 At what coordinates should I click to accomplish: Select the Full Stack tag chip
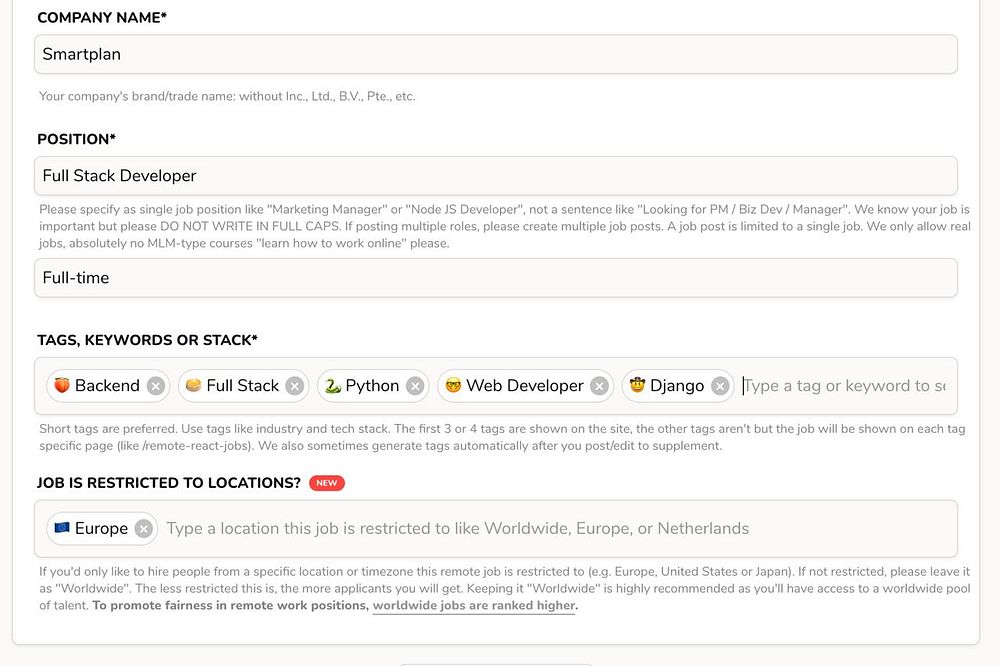pyautogui.click(x=243, y=386)
